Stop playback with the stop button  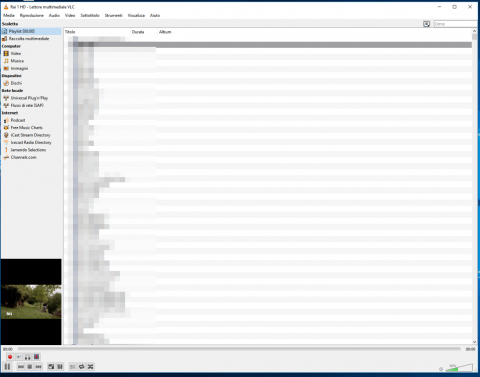click(30, 367)
